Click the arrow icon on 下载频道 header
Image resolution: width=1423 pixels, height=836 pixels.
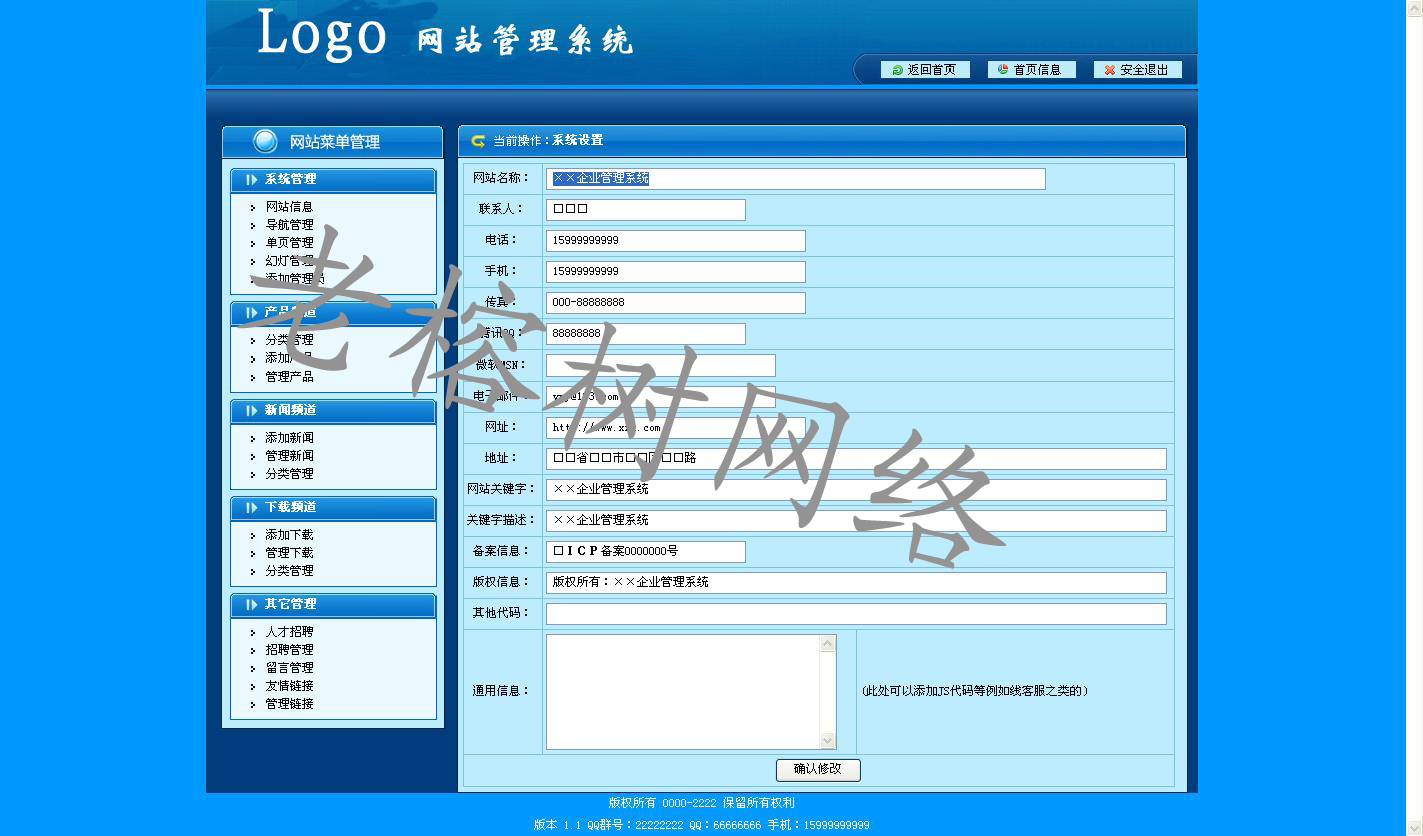click(251, 508)
